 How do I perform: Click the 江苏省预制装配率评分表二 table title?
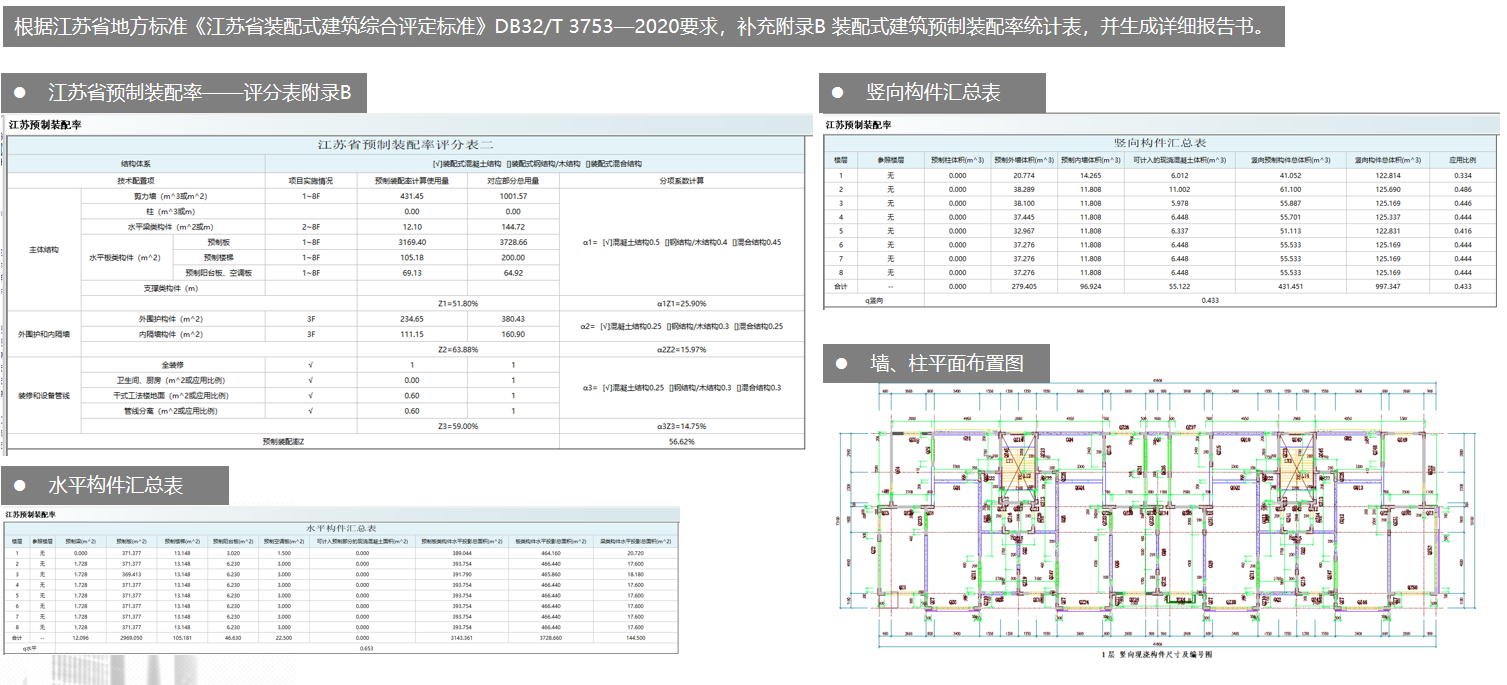[406, 145]
